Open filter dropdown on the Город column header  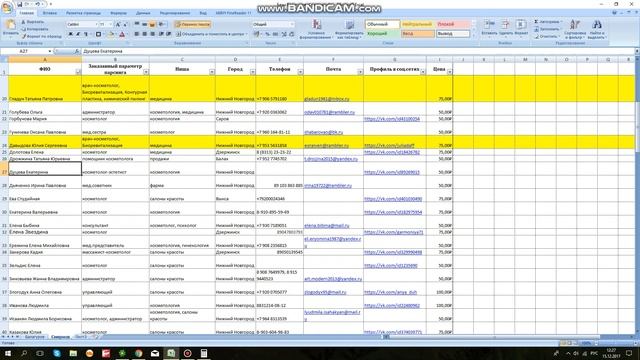253,72
